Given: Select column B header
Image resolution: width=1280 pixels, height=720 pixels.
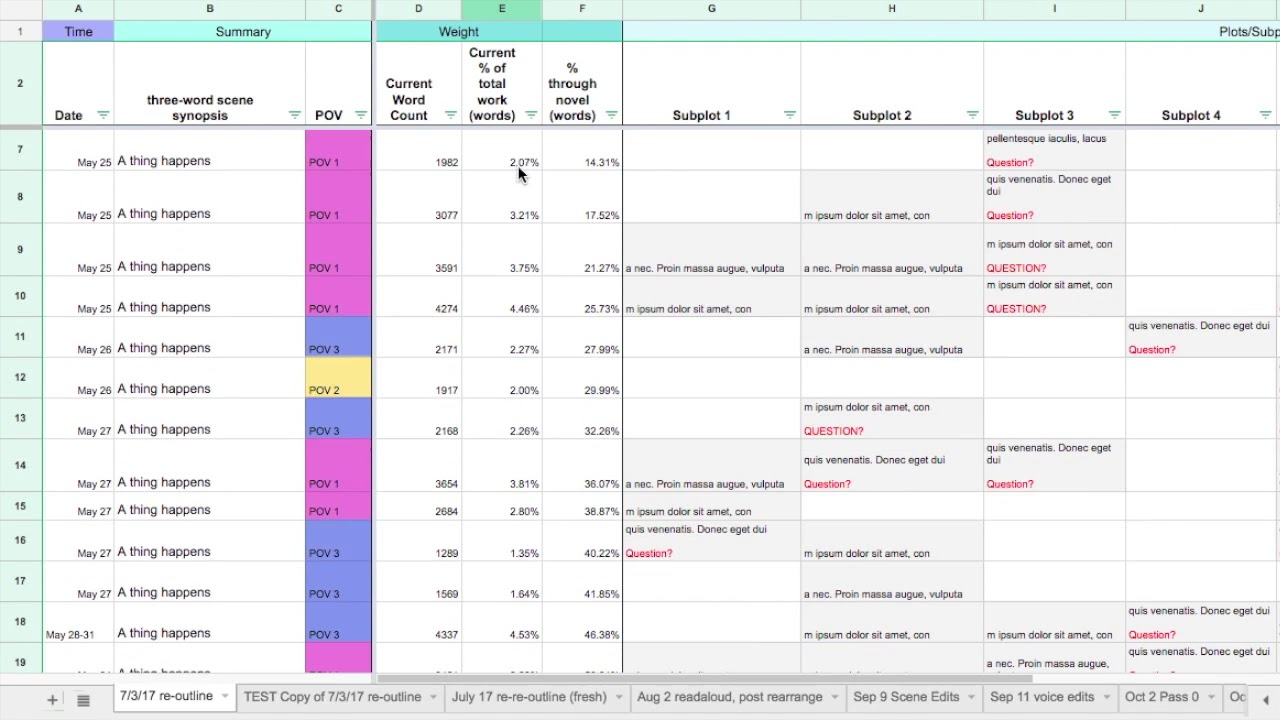Looking at the screenshot, I should [x=210, y=9].
